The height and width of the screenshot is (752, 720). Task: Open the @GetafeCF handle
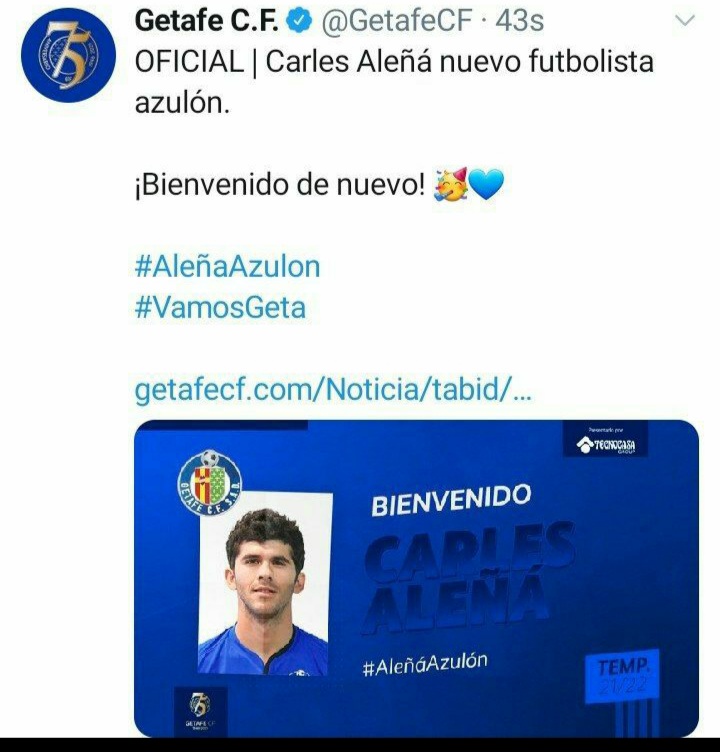397,21
